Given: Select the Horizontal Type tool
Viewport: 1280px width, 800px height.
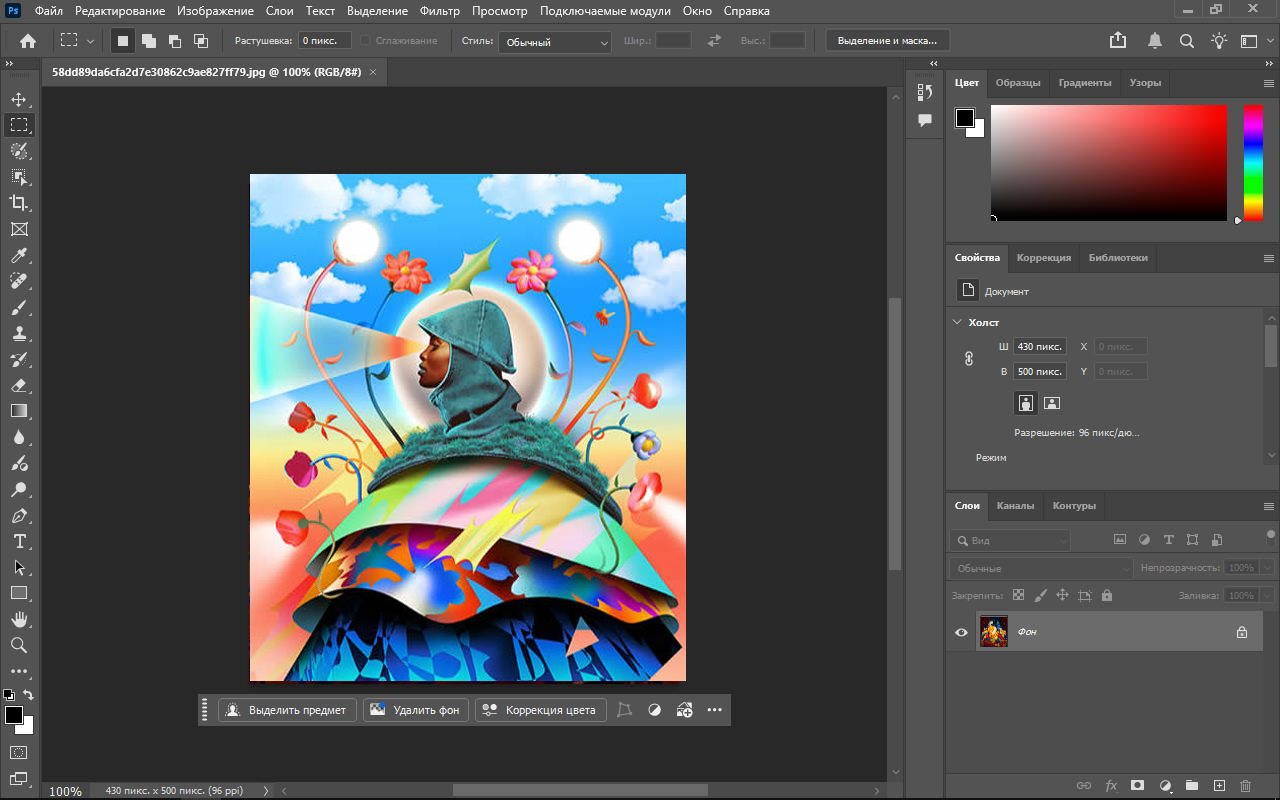Looking at the screenshot, I should (x=19, y=541).
